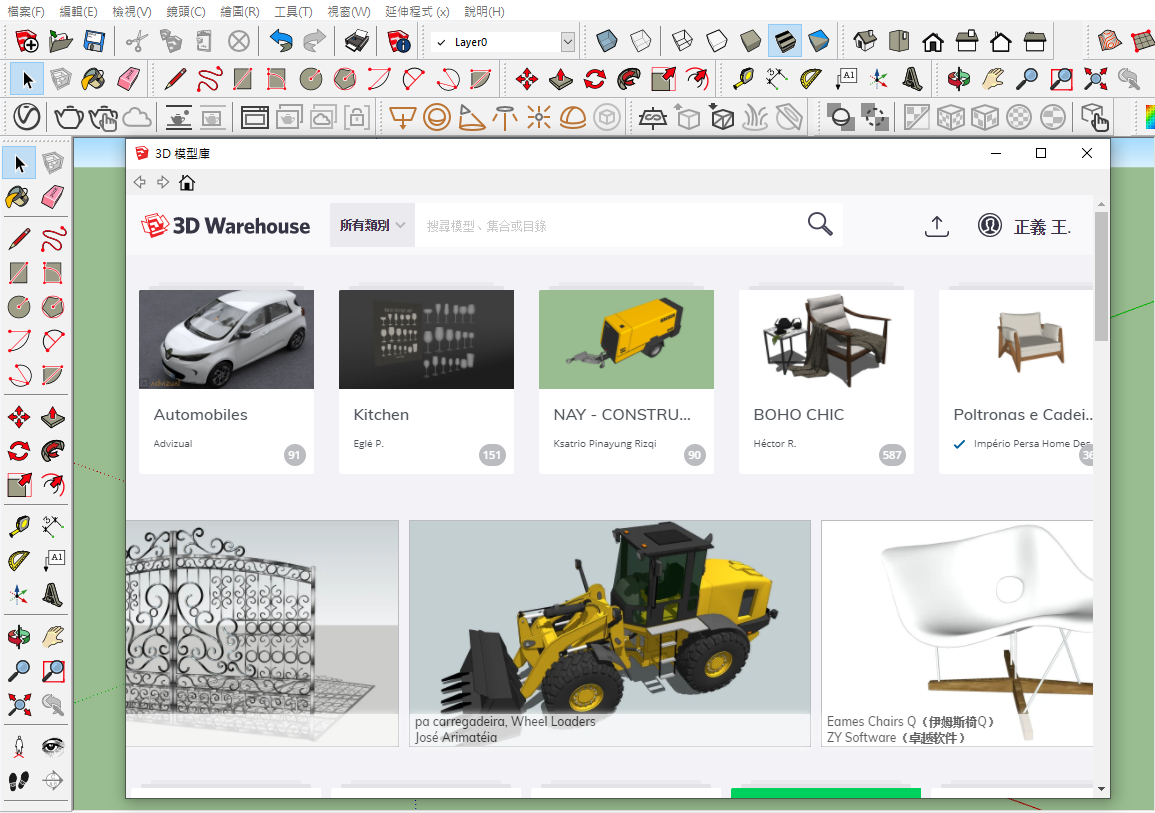Select the Paint Bucket tool in the left toolbar
Screen dimensions: 1155x813
coord(18,197)
